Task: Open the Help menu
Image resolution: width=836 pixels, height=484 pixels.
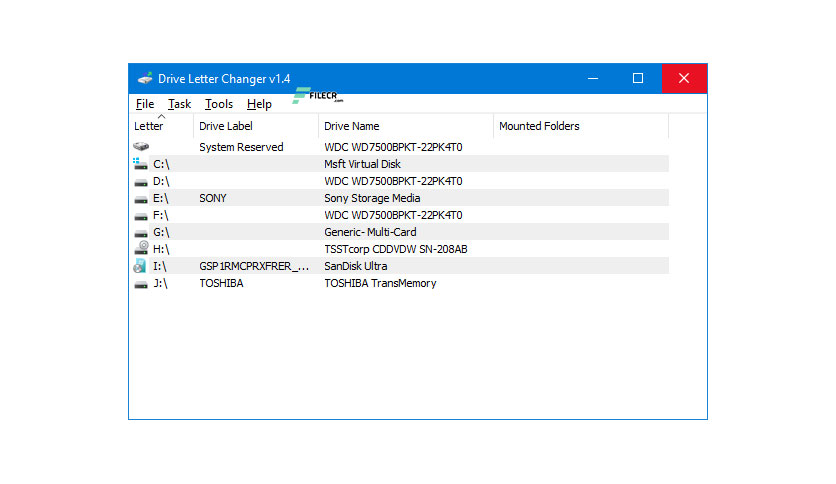Action: (x=259, y=104)
